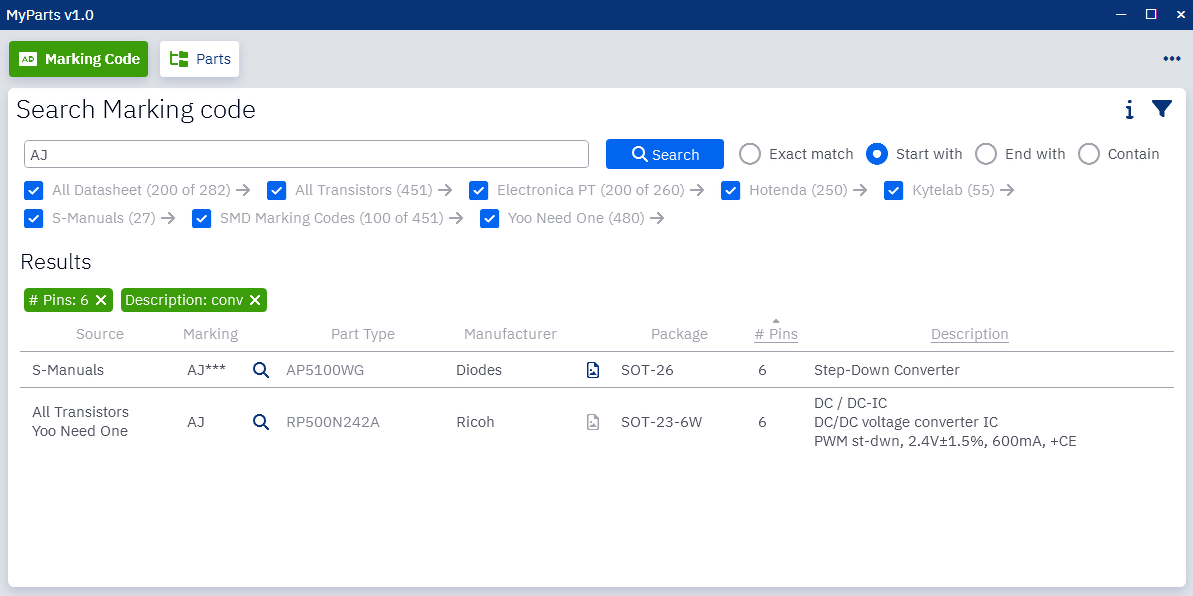
Task: Switch to the Parts tab
Action: [200, 59]
